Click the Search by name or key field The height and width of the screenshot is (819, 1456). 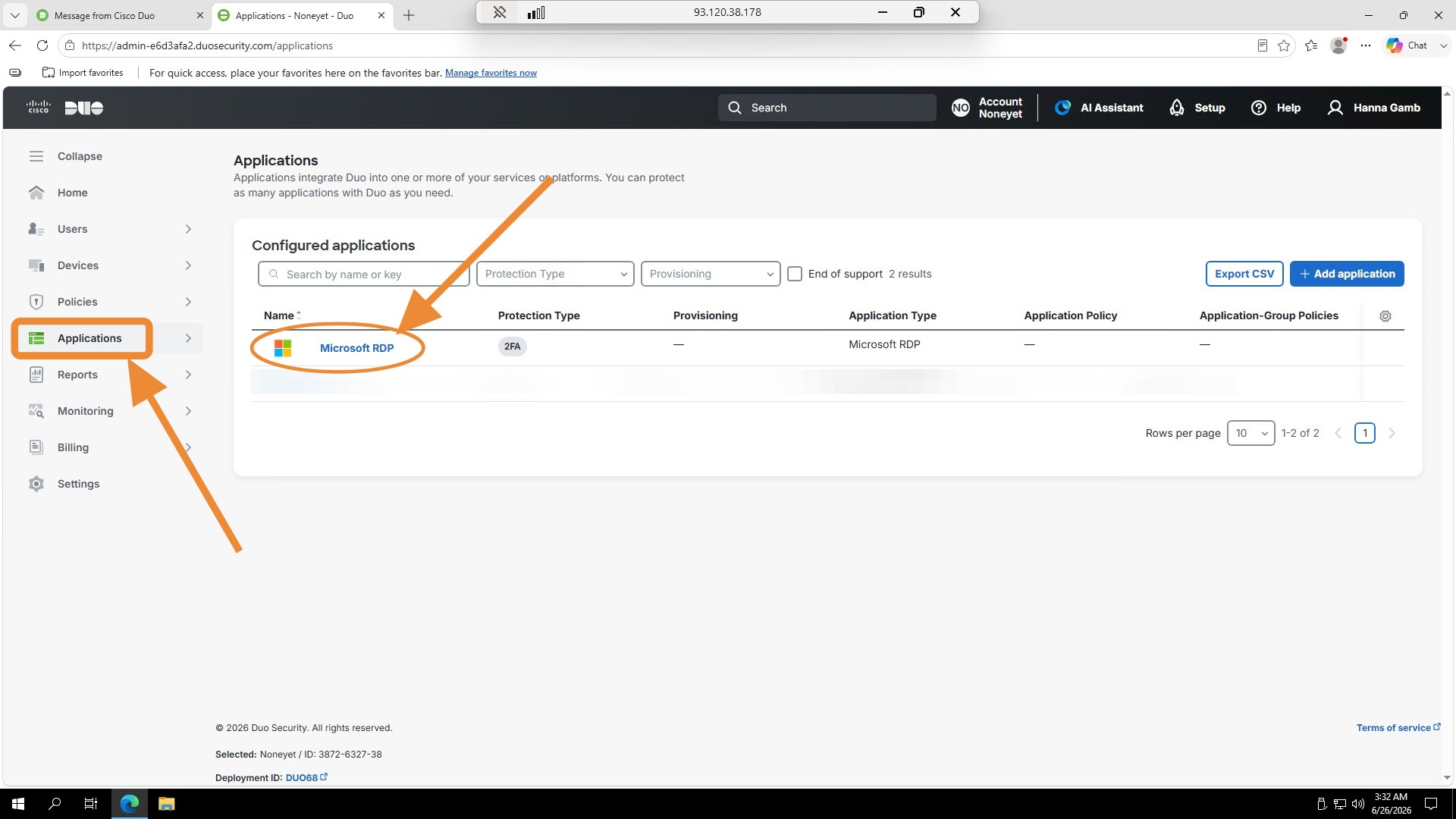[364, 274]
